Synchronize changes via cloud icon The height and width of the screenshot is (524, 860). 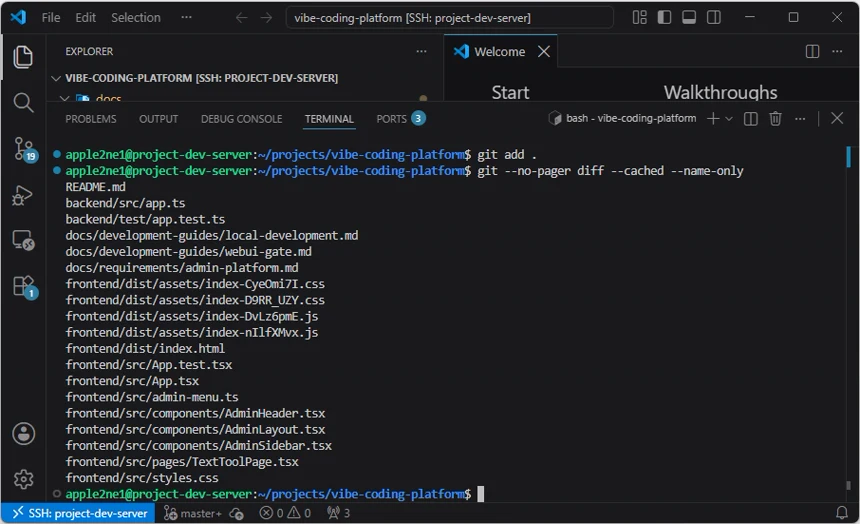236,514
